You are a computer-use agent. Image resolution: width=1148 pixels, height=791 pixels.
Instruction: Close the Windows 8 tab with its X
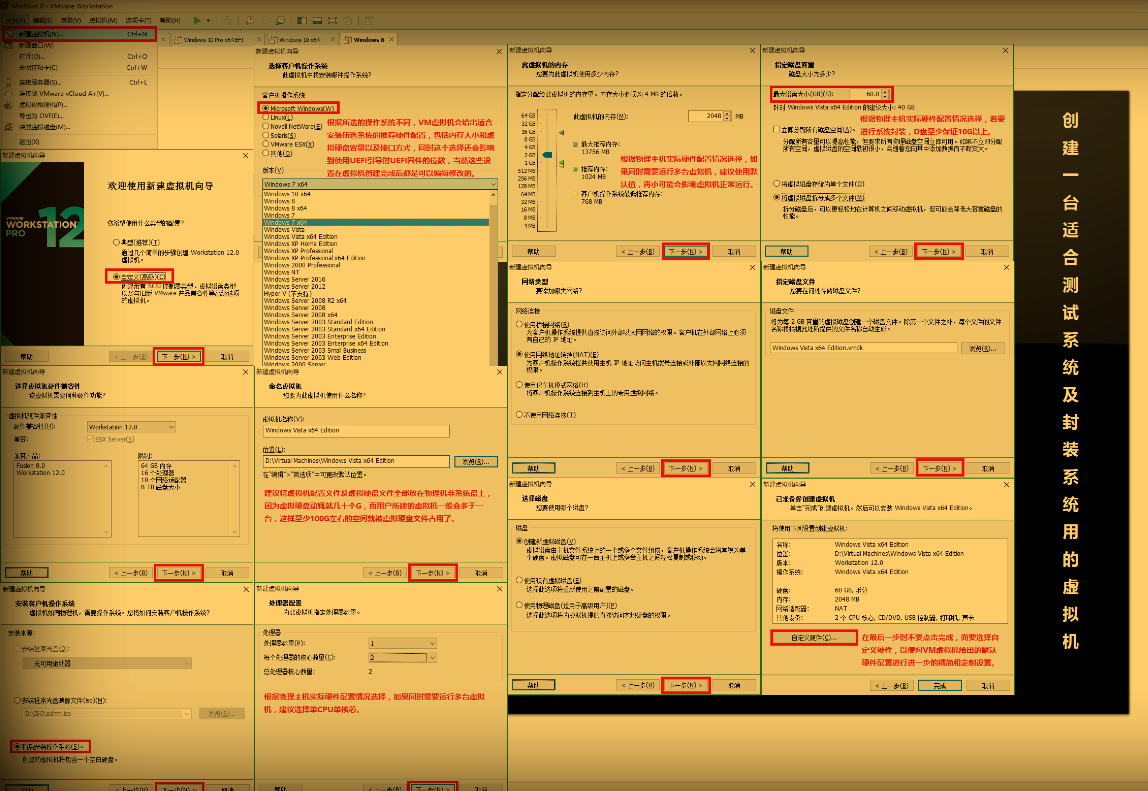click(391, 39)
